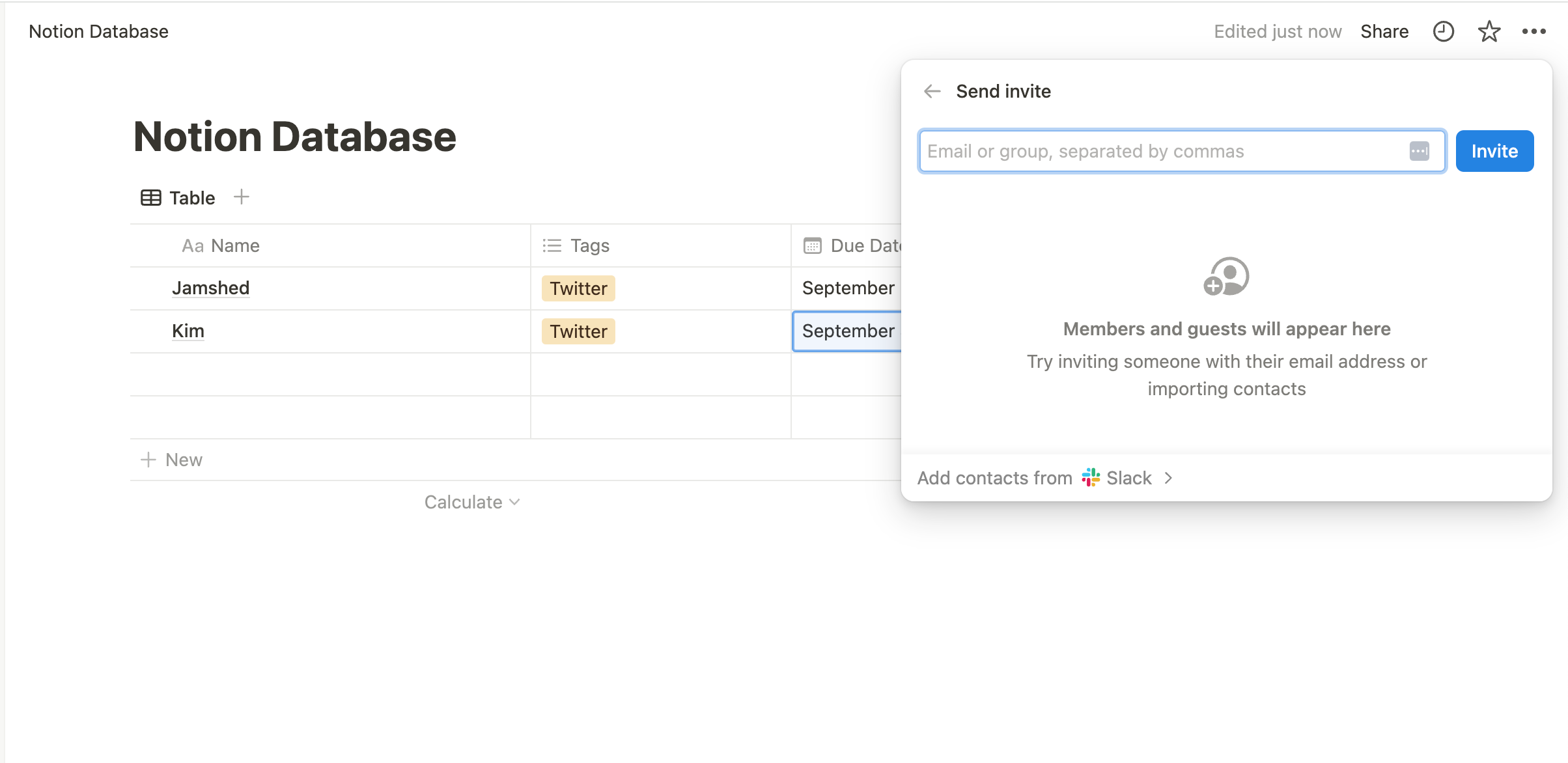The image size is (1568, 763).
Task: Open the three-dot page options menu
Action: (x=1534, y=31)
